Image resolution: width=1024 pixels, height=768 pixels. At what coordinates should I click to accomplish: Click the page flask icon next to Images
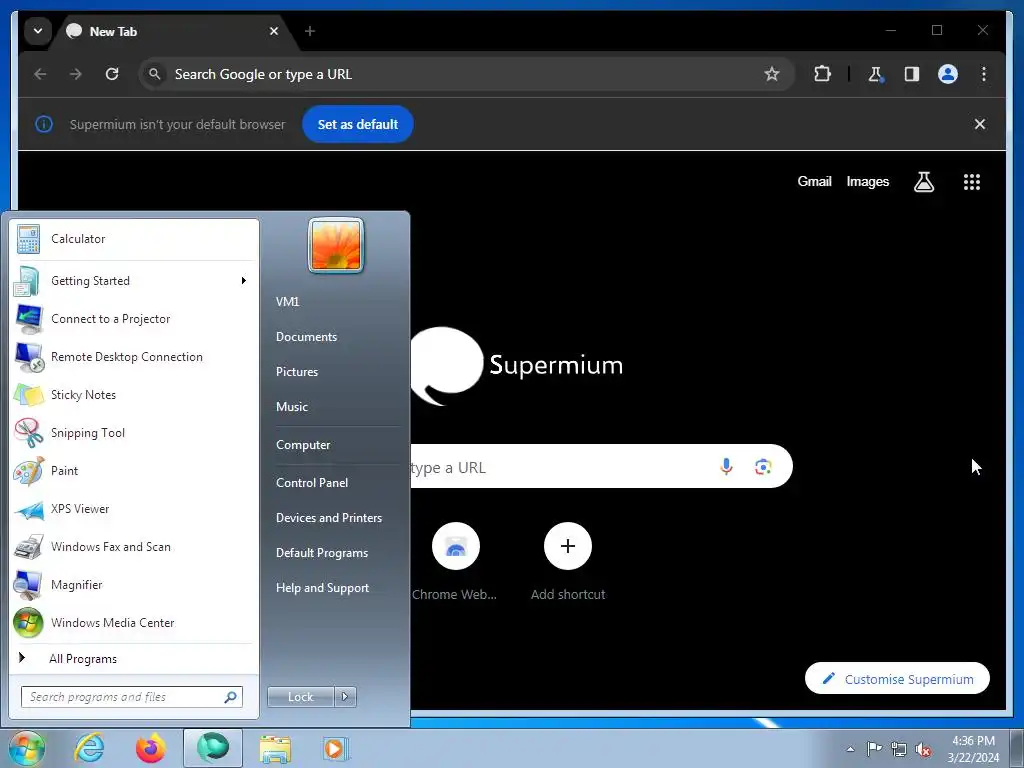(923, 182)
